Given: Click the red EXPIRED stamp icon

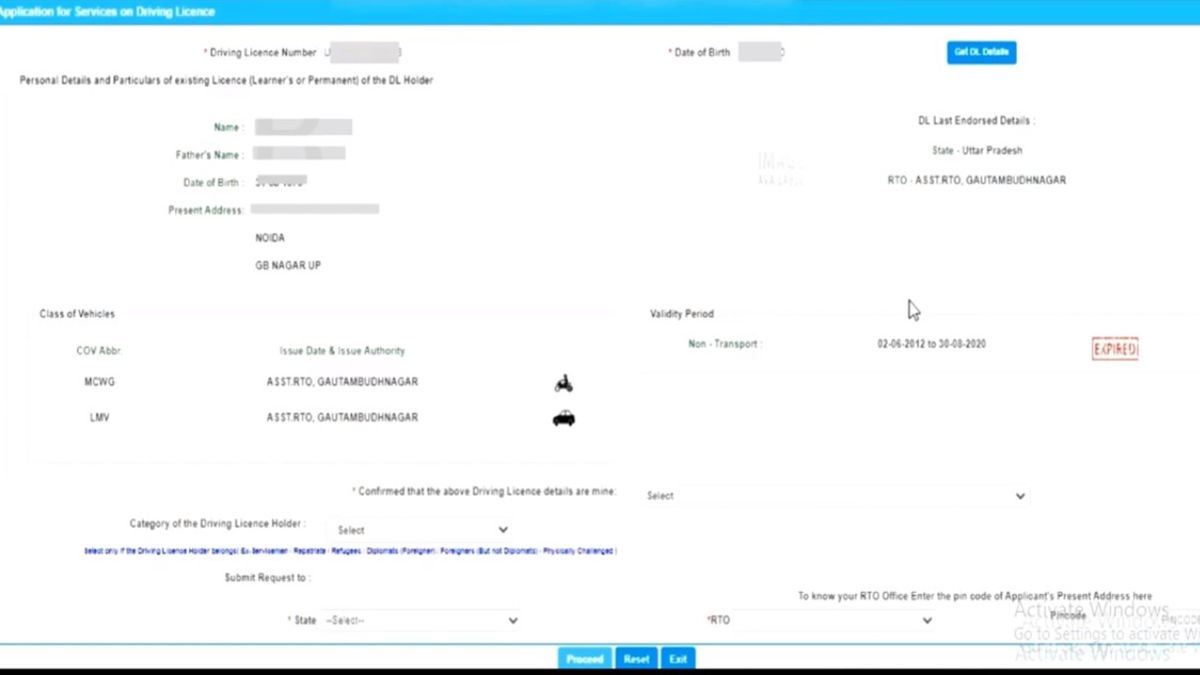Looking at the screenshot, I should (x=1115, y=349).
